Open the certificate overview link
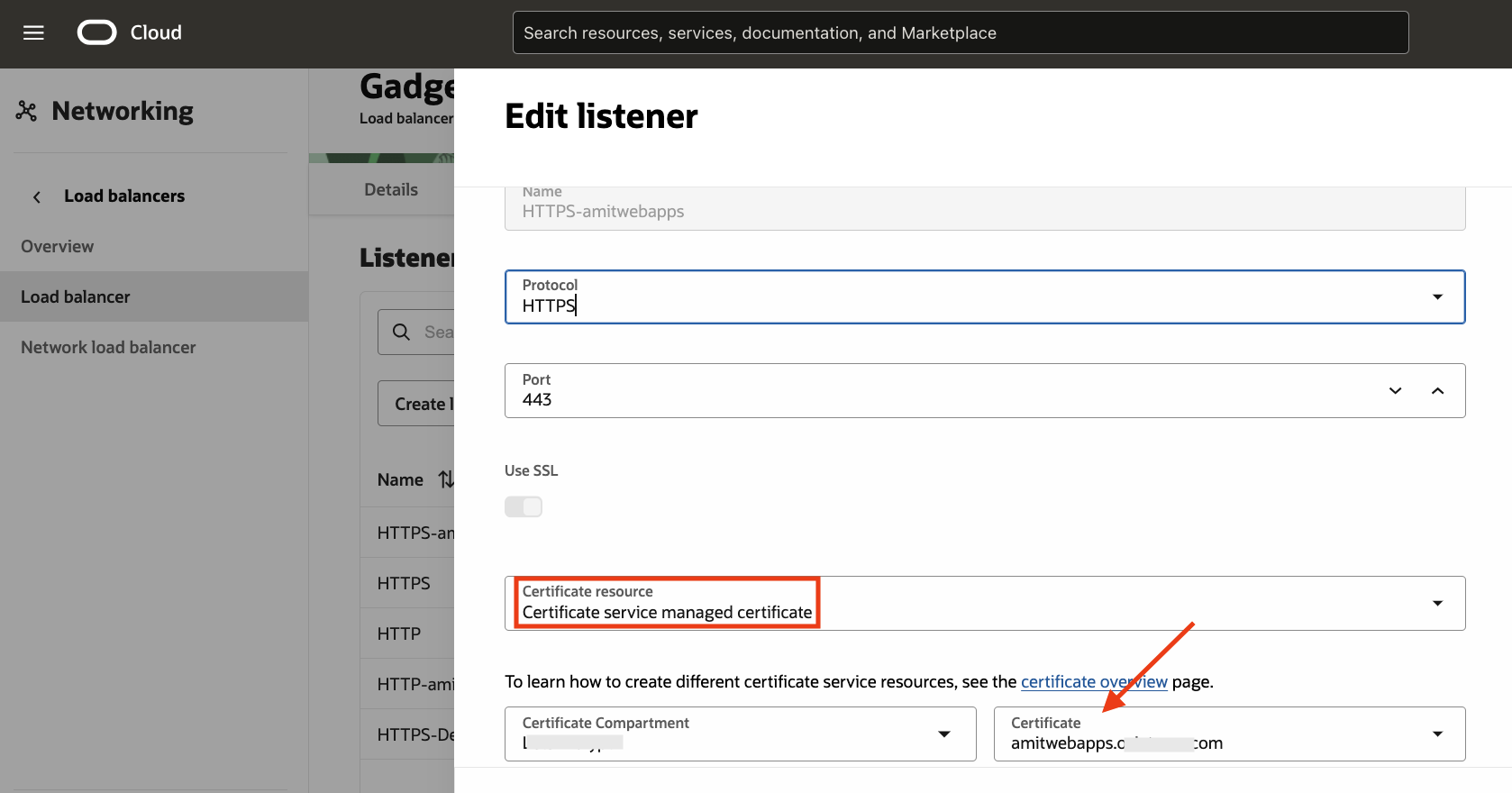Image resolution: width=1512 pixels, height=793 pixels. pos(1094,681)
